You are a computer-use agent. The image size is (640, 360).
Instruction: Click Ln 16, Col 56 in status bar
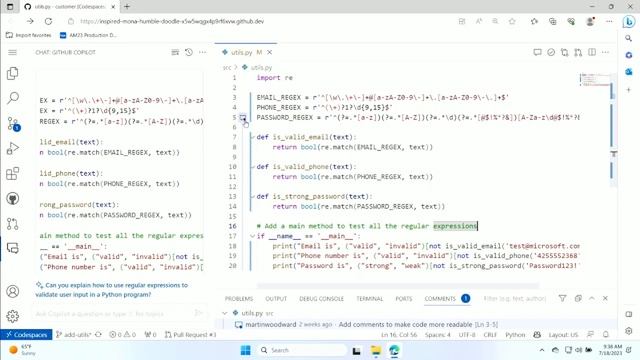point(399,334)
